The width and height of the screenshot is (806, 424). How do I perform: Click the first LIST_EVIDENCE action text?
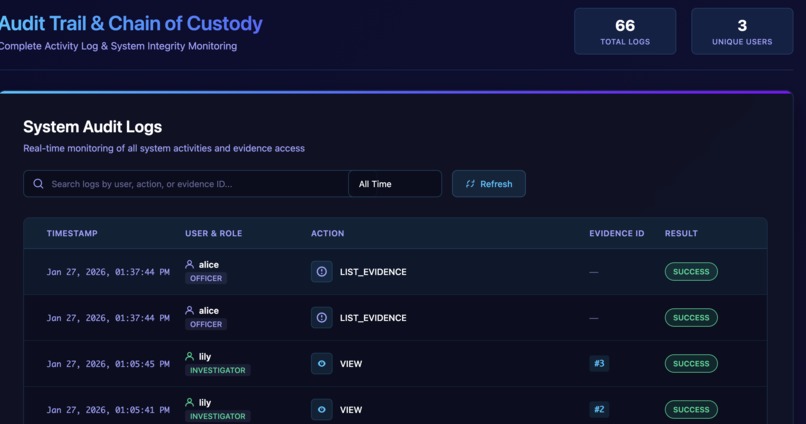point(373,272)
